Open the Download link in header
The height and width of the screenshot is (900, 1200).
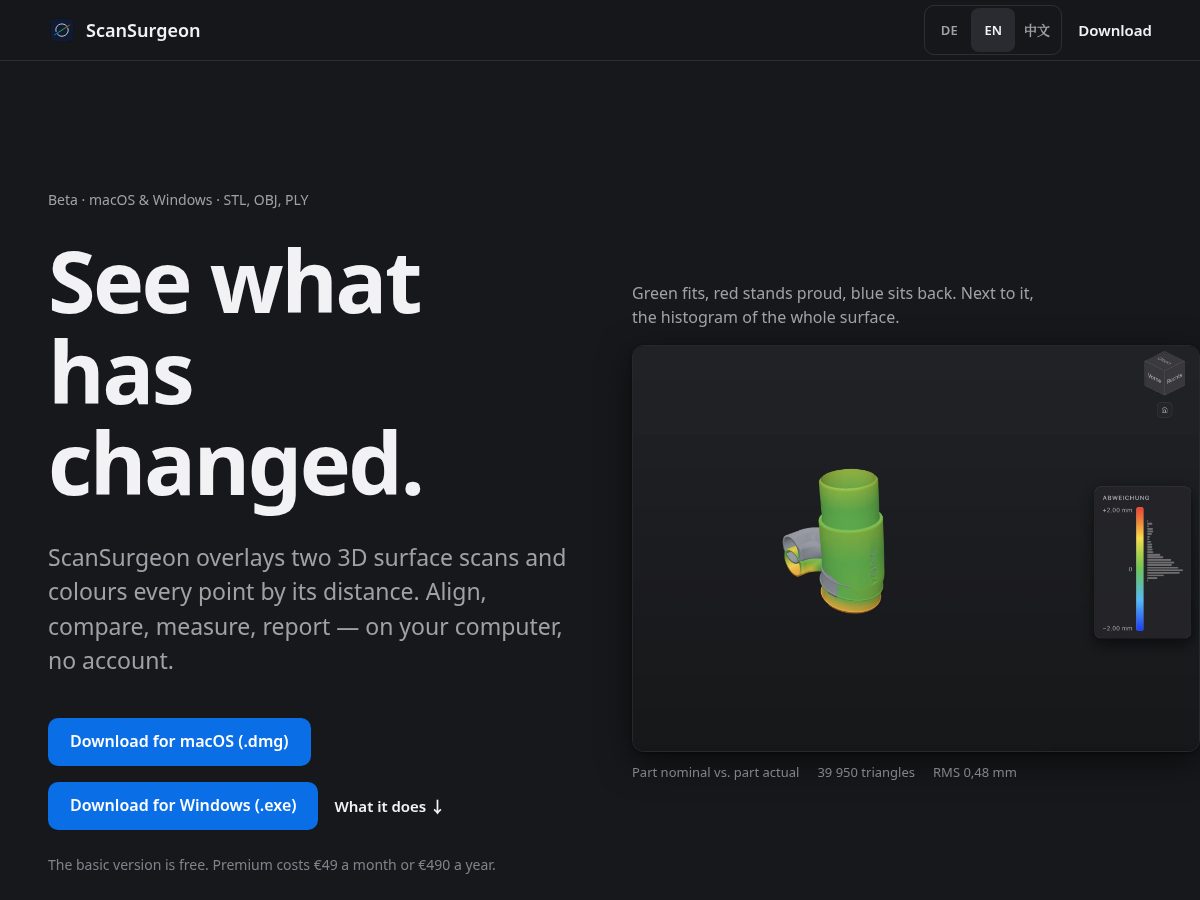click(x=1115, y=31)
